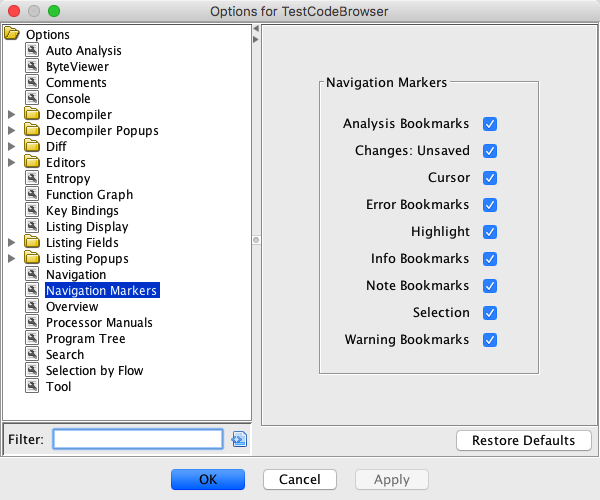
Task: Confirm the dialog with OK
Action: 208,480
